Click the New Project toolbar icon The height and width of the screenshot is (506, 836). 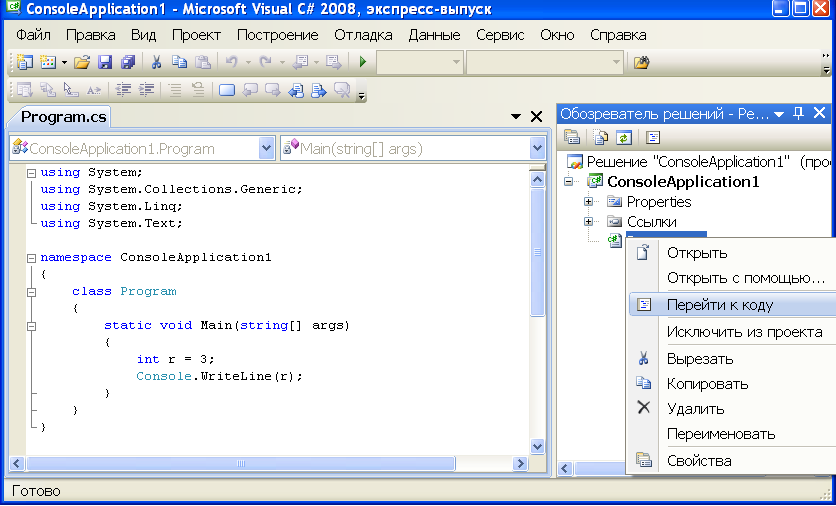click(25, 62)
